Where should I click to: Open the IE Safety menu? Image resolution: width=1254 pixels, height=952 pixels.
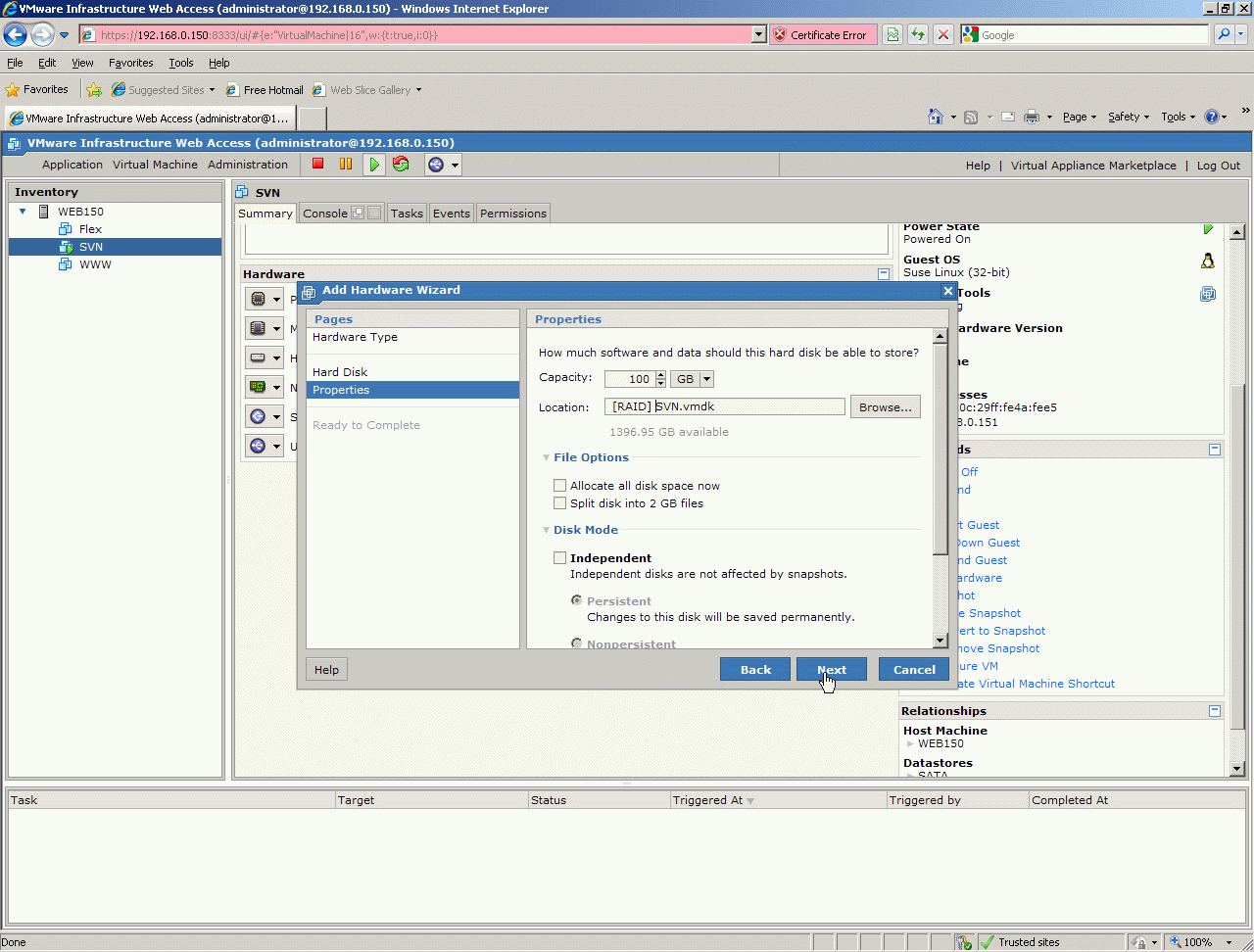click(x=1129, y=117)
